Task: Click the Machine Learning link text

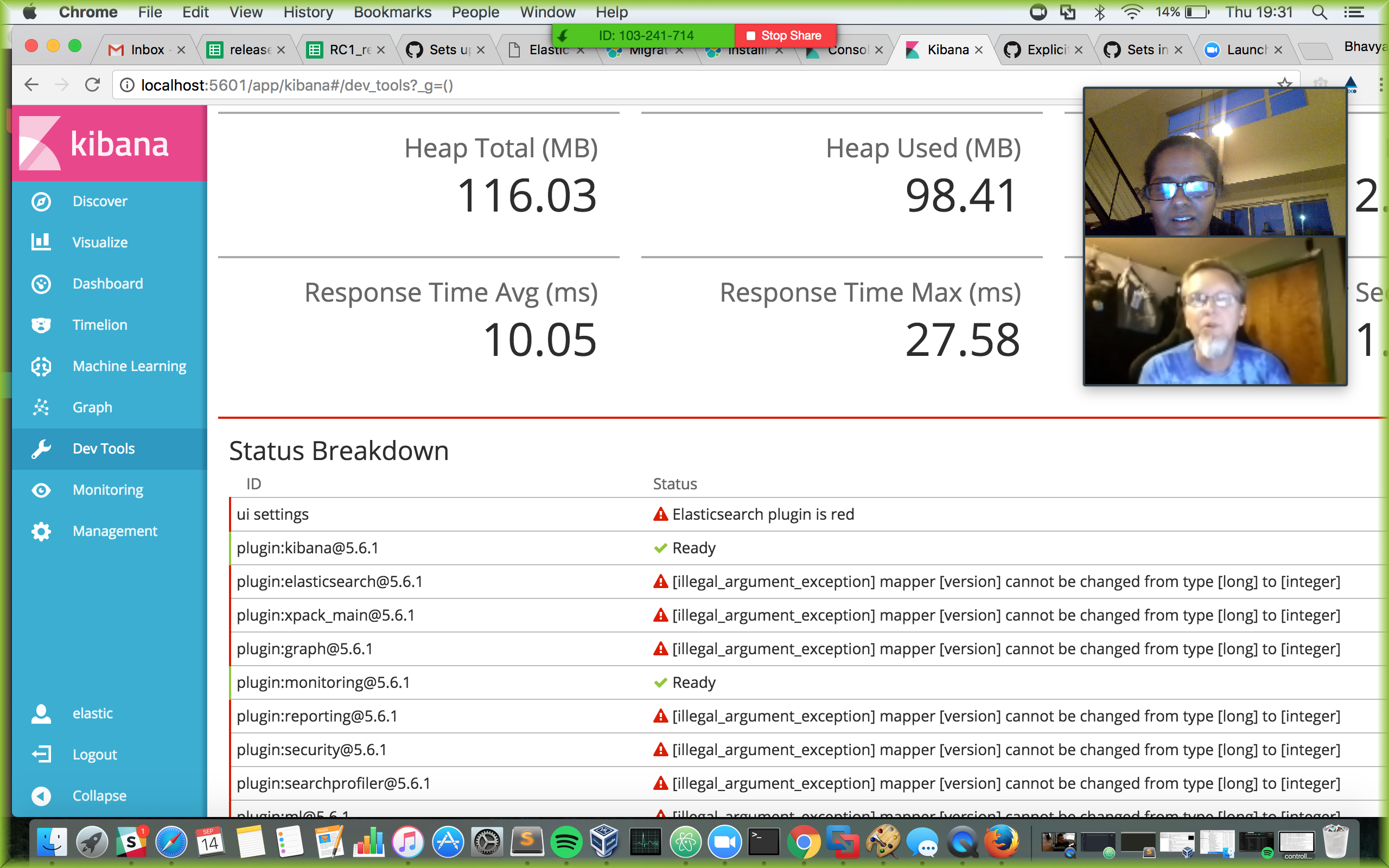Action: pyautogui.click(x=130, y=366)
